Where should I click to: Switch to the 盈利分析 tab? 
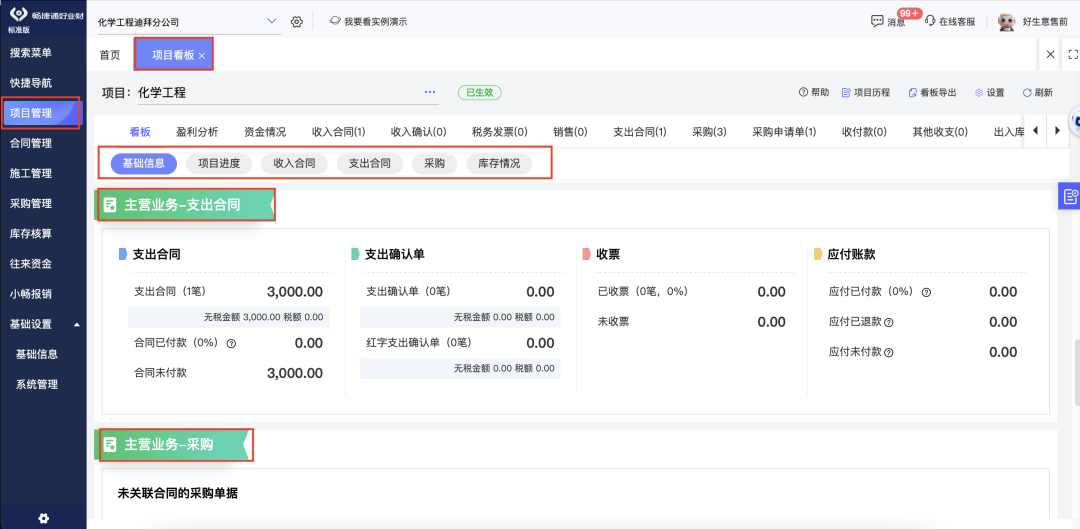pyautogui.click(x=197, y=131)
